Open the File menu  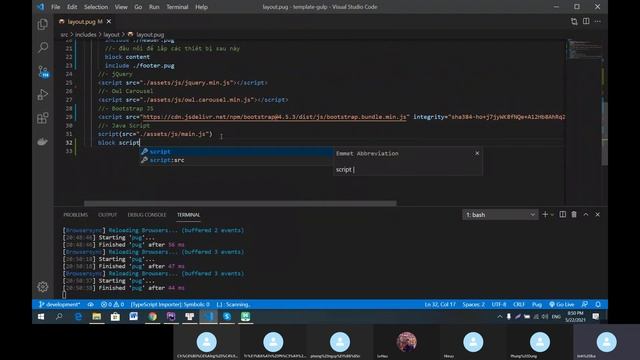tap(56, 7)
